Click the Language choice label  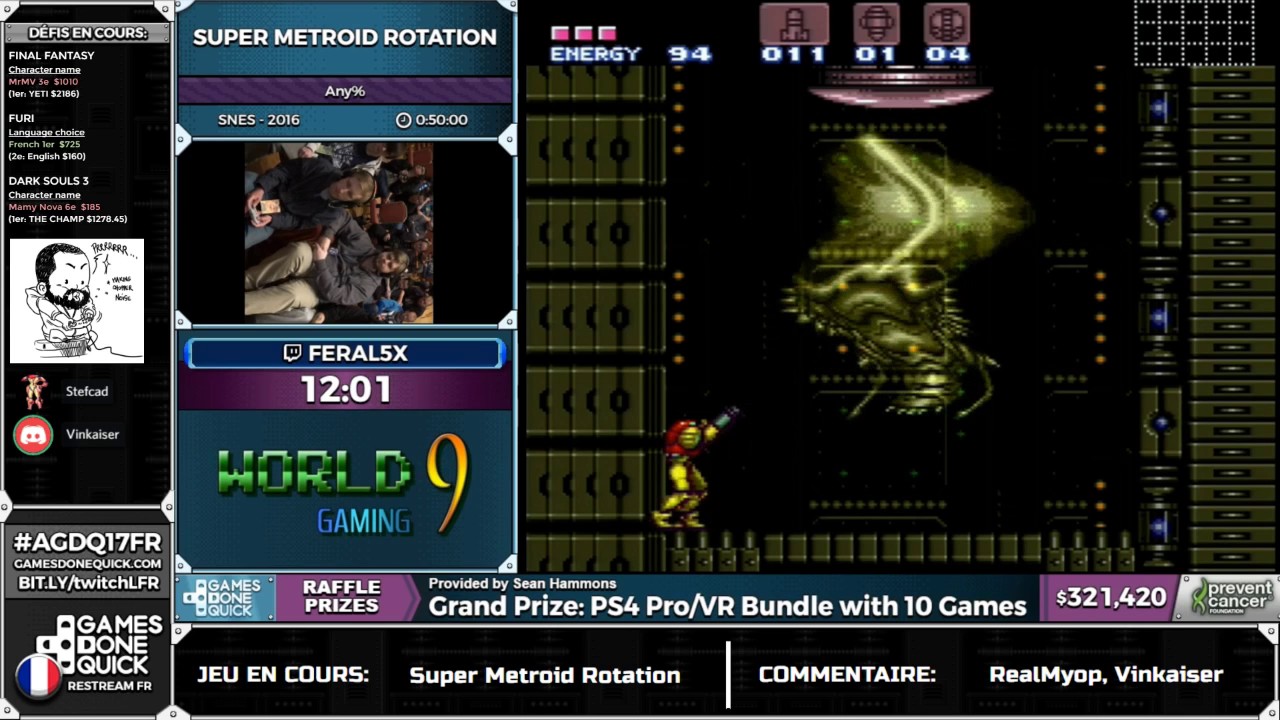46,132
